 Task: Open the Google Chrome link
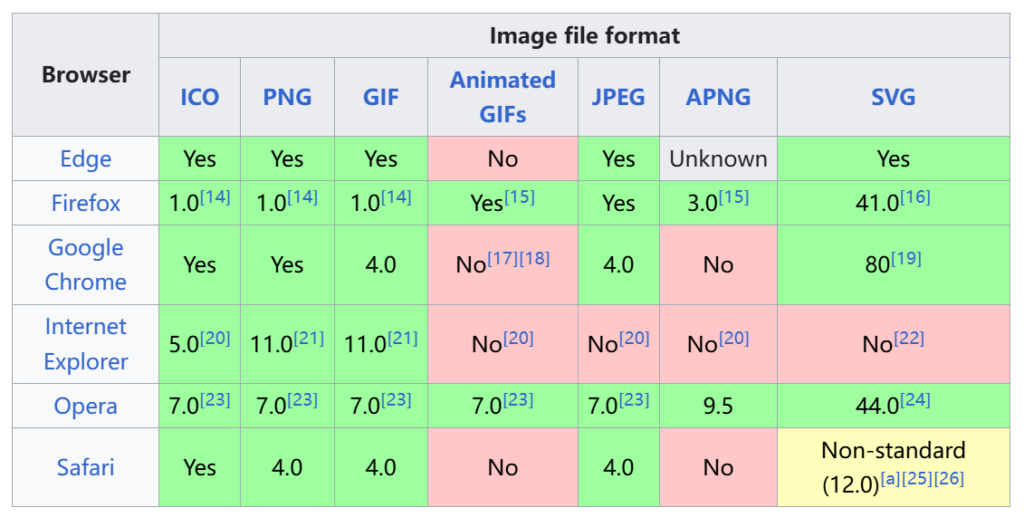pyautogui.click(x=86, y=264)
